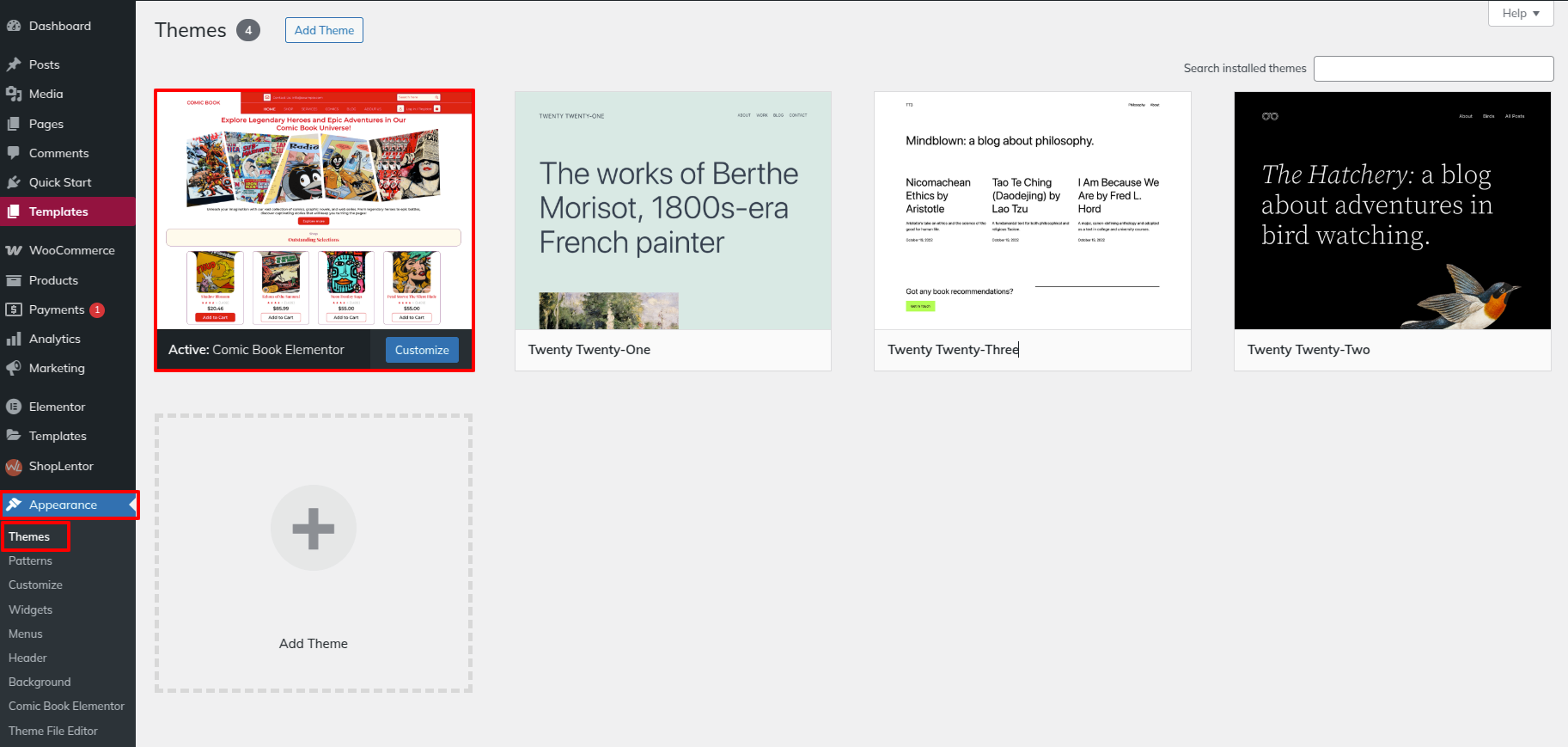Click the Marketing megaphone icon

pyautogui.click(x=14, y=368)
